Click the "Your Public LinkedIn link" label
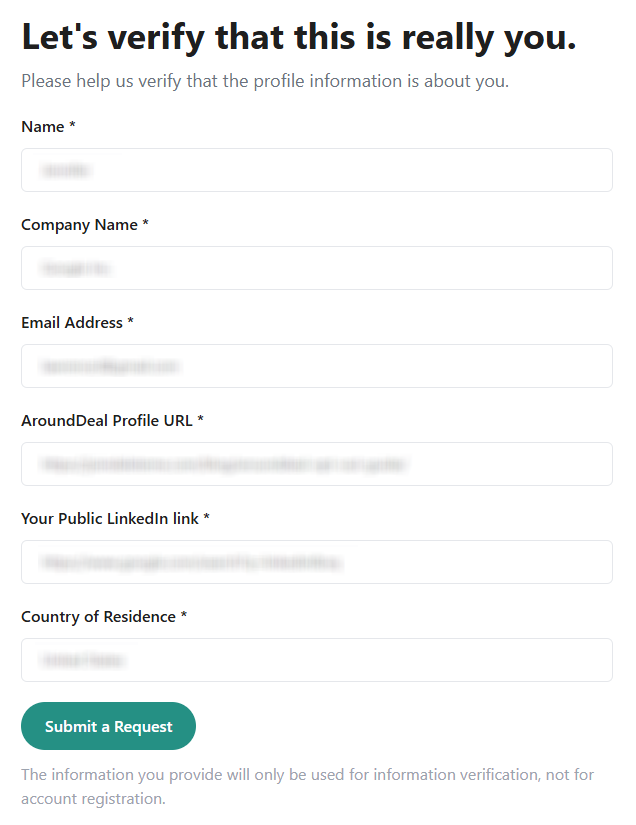The image size is (636, 825). tap(109, 519)
